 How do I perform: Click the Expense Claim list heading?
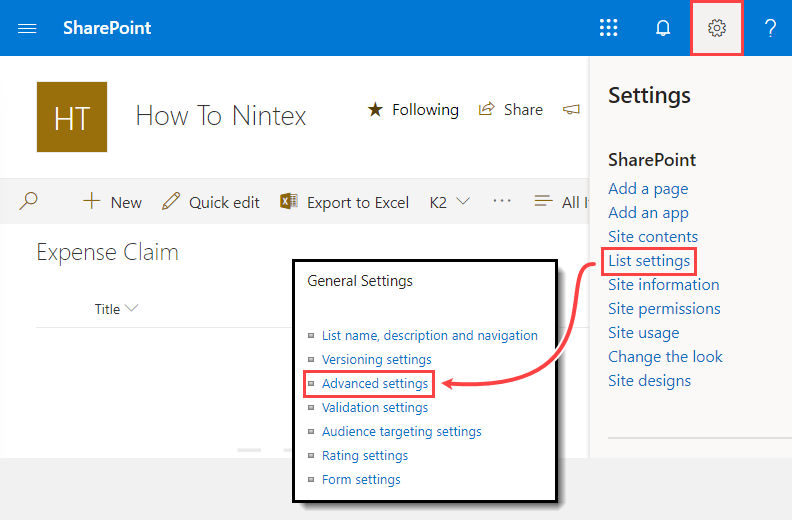pyautogui.click(x=108, y=252)
